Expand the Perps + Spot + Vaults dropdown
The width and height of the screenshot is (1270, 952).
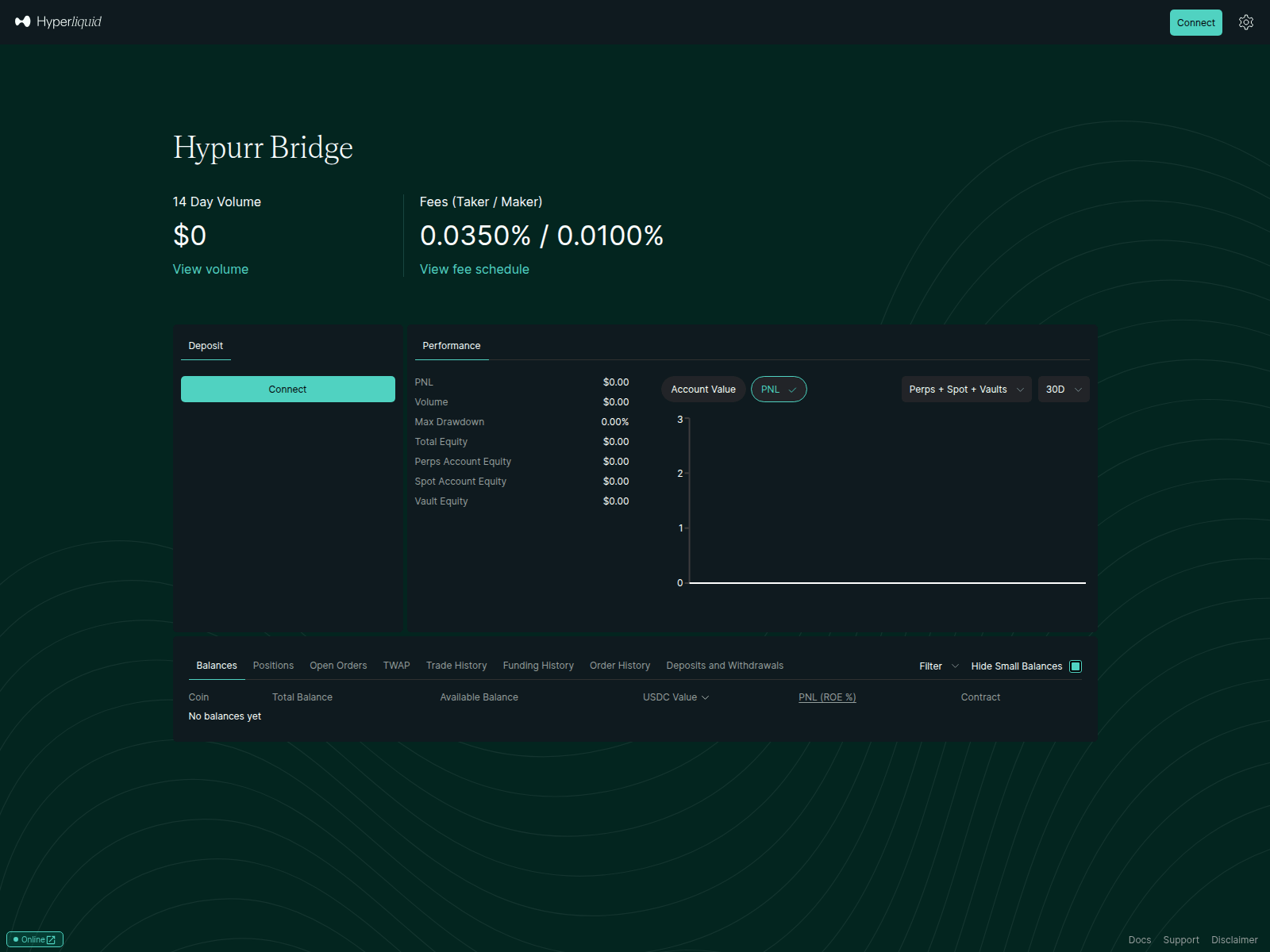[966, 390]
